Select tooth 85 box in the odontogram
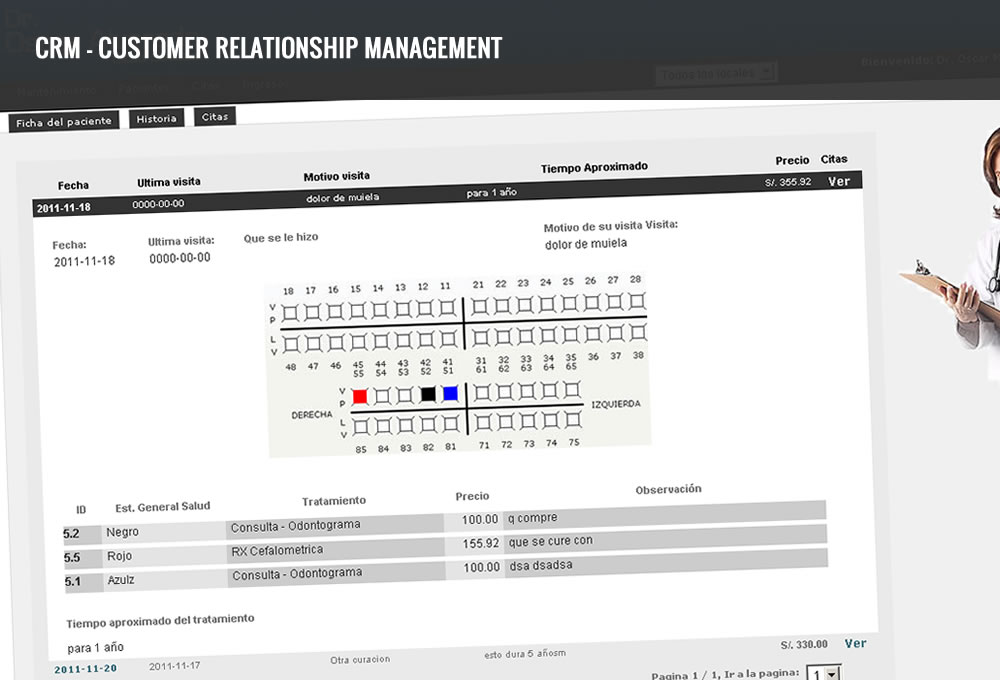This screenshot has width=1000, height=680. click(360, 427)
